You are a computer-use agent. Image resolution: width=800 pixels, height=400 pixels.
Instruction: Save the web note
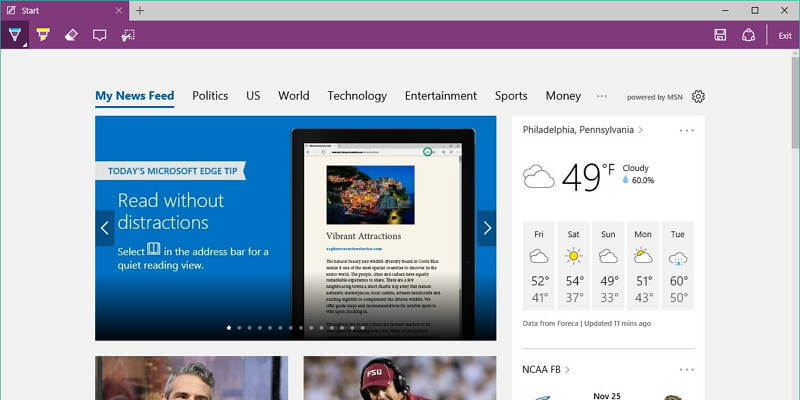pos(720,35)
